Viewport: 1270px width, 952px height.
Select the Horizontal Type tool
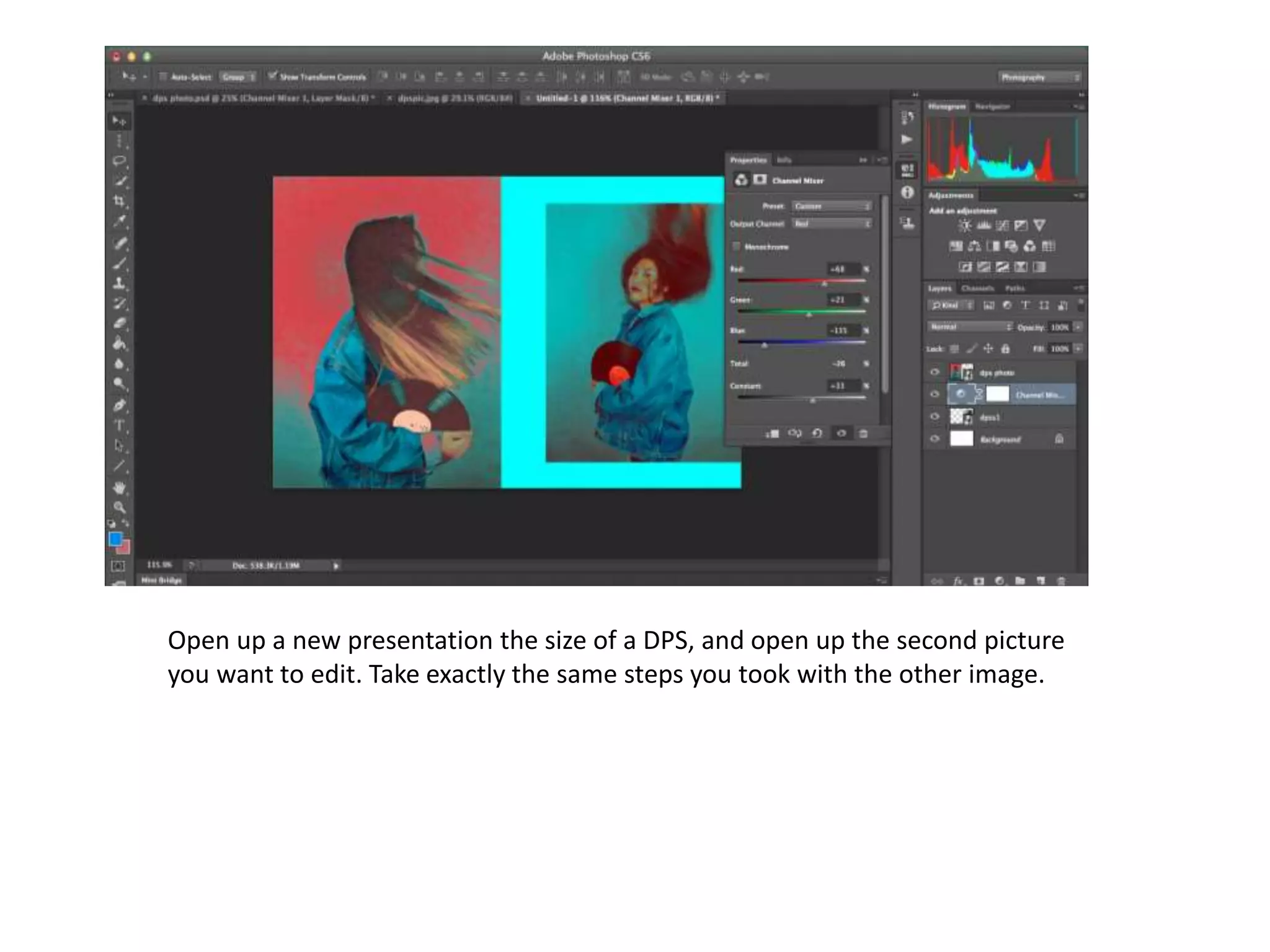click(x=118, y=425)
